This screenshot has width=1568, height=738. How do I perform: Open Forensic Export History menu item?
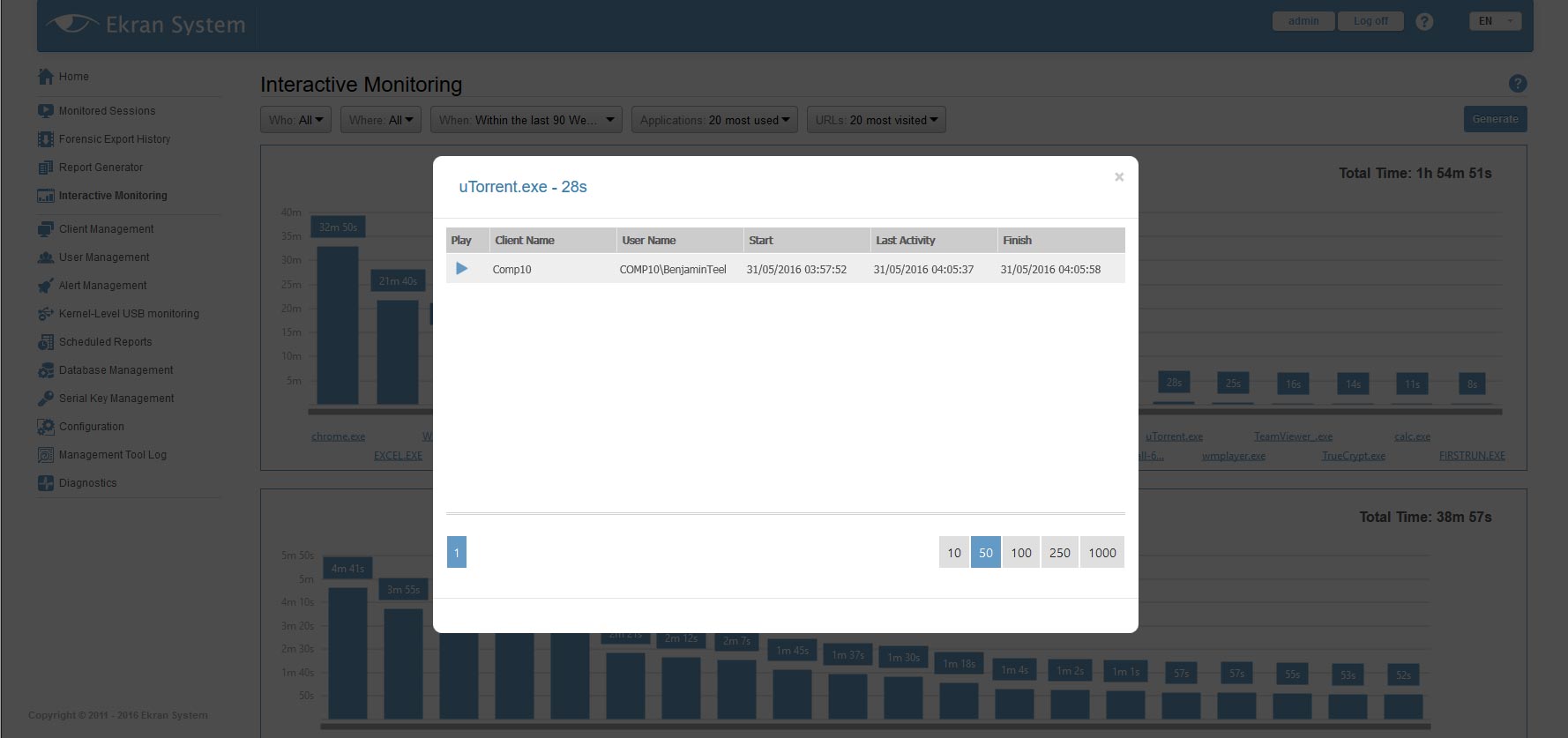point(115,139)
